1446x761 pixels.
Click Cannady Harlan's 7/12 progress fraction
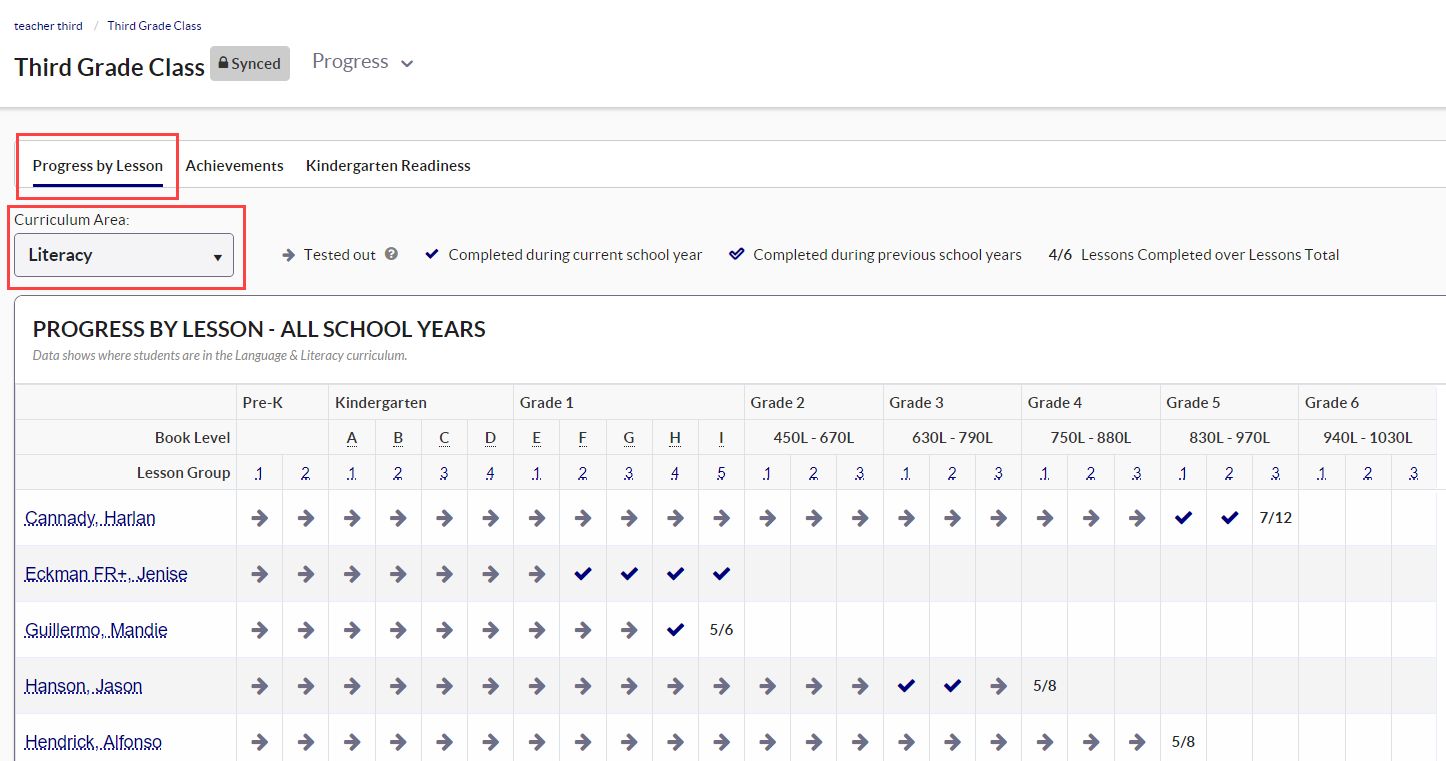pyautogui.click(x=1275, y=518)
